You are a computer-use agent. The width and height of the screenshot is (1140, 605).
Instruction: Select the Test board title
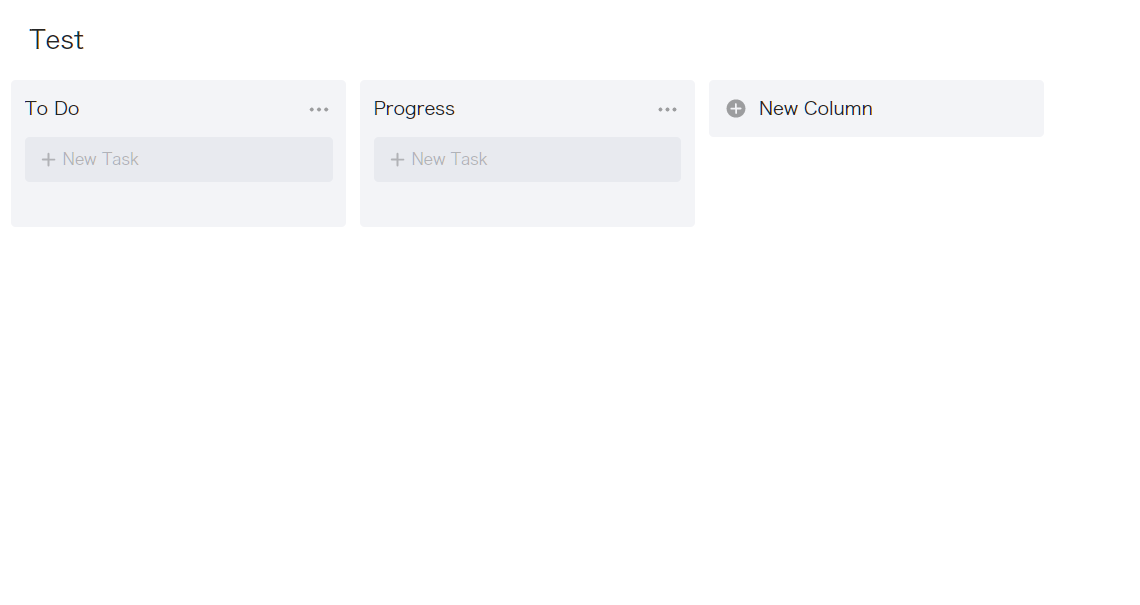pyautogui.click(x=56, y=39)
